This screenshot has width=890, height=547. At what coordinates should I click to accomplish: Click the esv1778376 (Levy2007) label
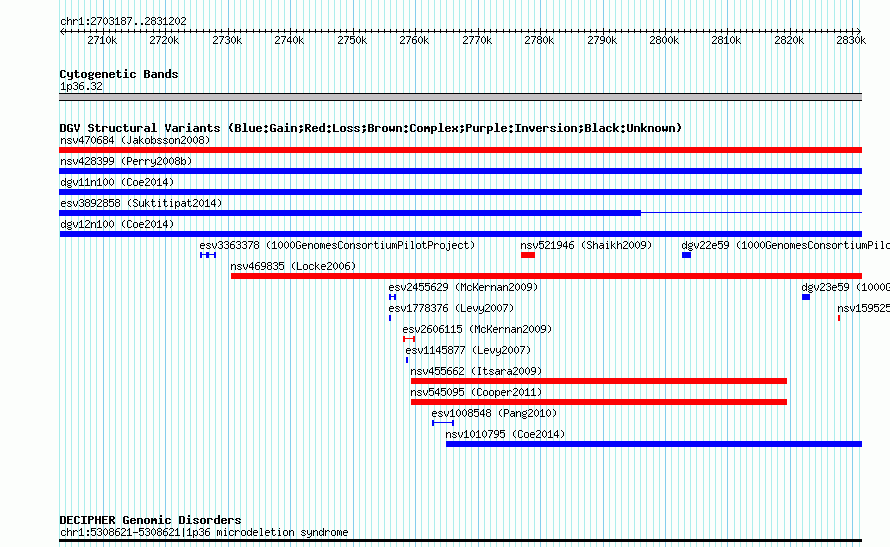click(x=451, y=308)
